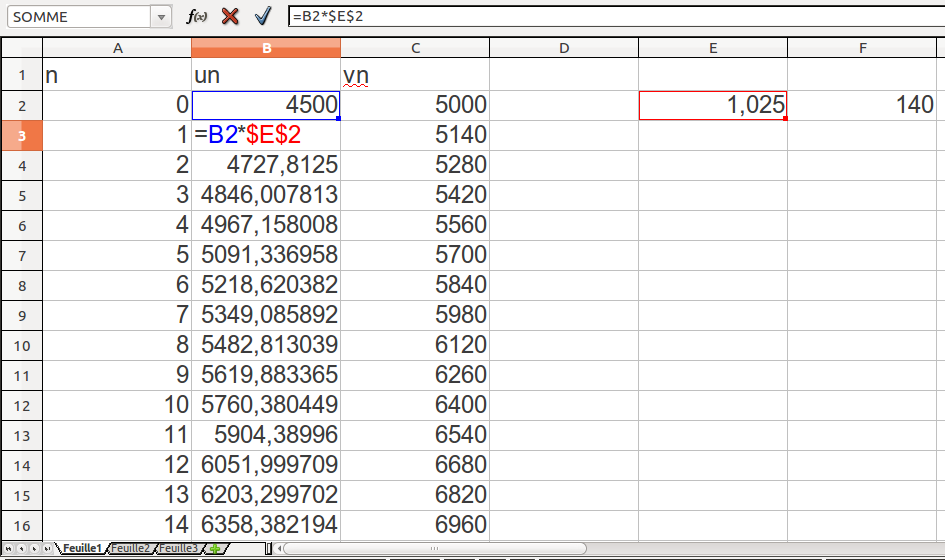Switch to the Feuille3 sheet tab
Screen dimensions: 945x560
pos(178,549)
